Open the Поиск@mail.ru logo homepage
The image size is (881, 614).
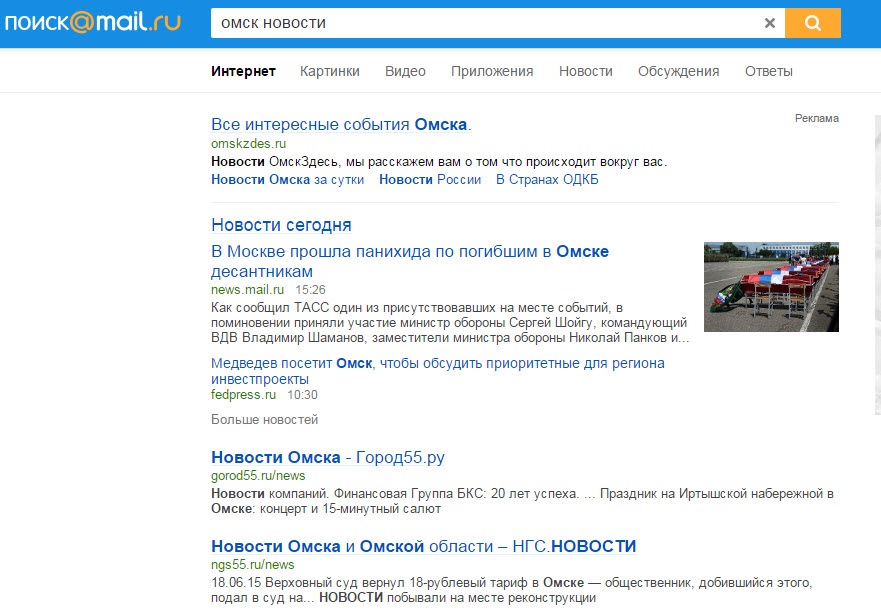point(93,22)
